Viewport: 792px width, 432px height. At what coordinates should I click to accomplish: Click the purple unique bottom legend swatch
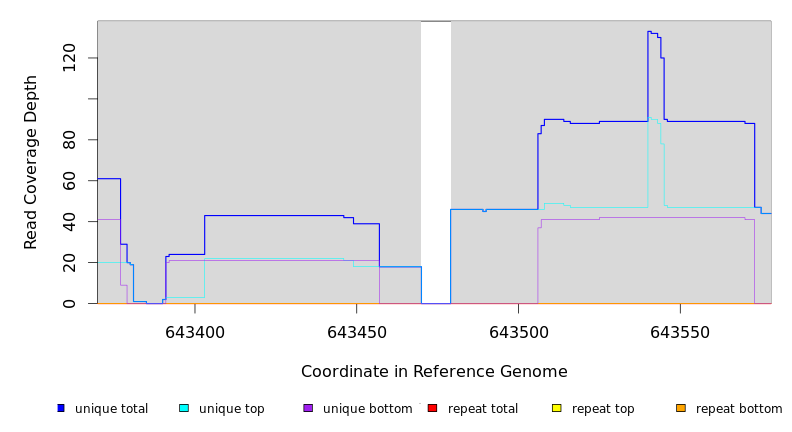308,408
